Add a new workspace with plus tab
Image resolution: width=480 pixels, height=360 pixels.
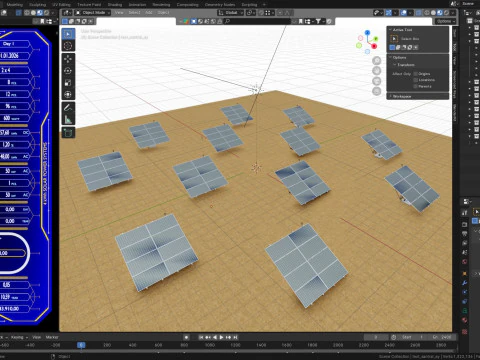[x=264, y=5]
